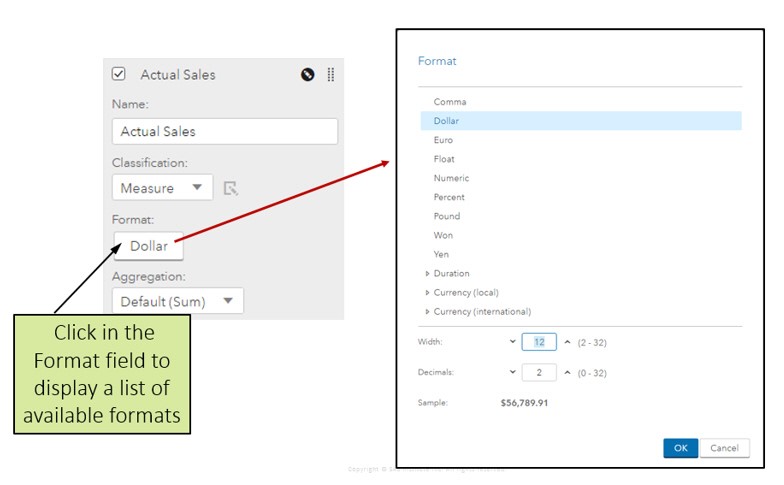Increase the Width value with up arrow
Viewport: 784px width, 485px height.
coord(567,342)
